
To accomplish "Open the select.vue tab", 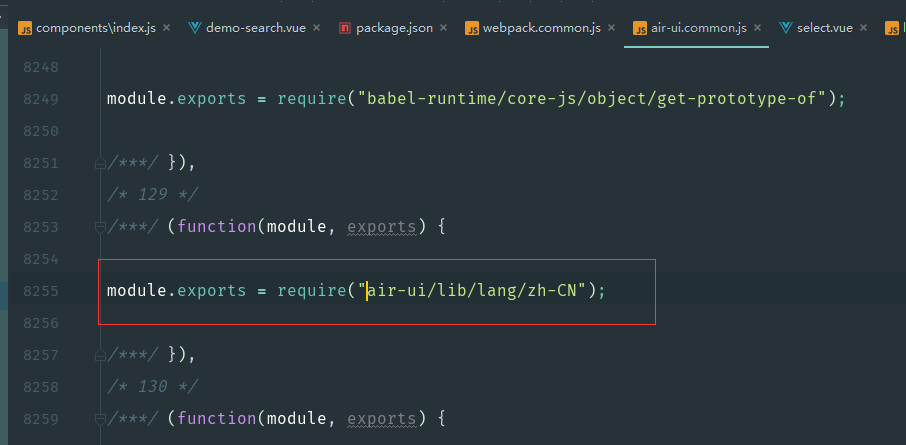I will tap(825, 28).
